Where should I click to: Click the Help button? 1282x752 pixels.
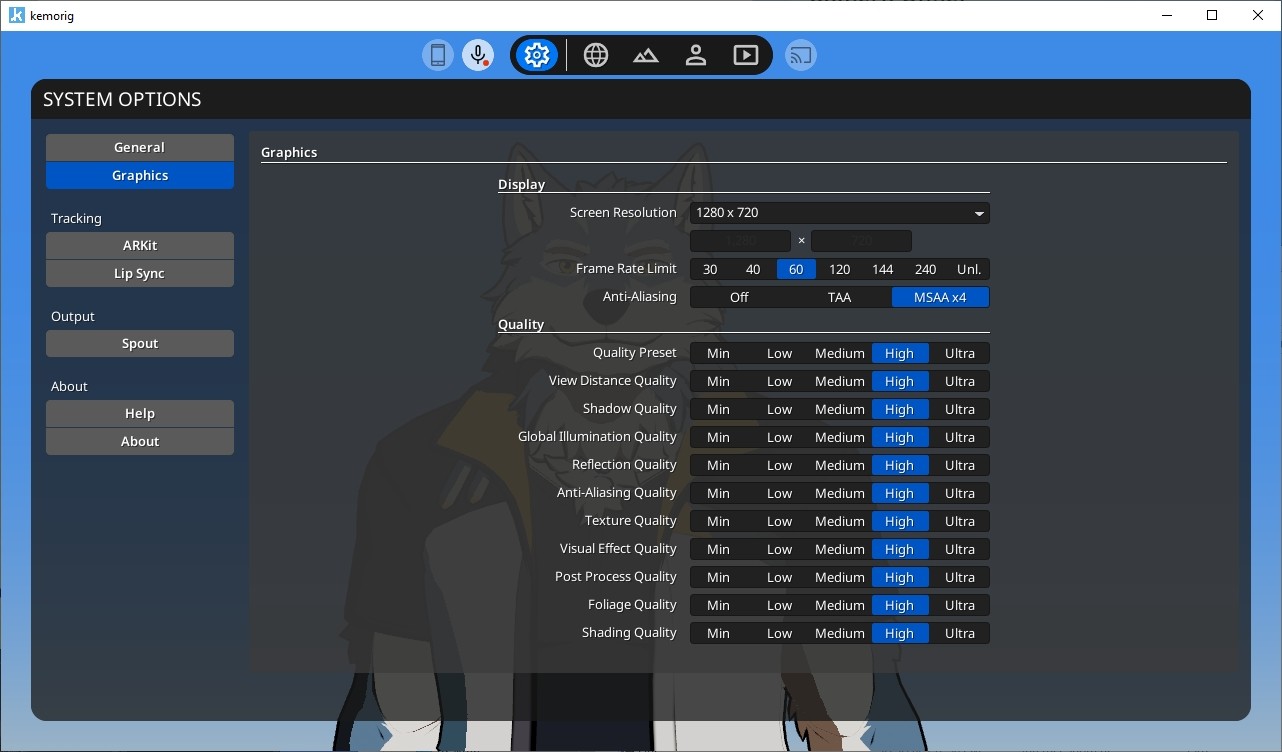pos(139,413)
